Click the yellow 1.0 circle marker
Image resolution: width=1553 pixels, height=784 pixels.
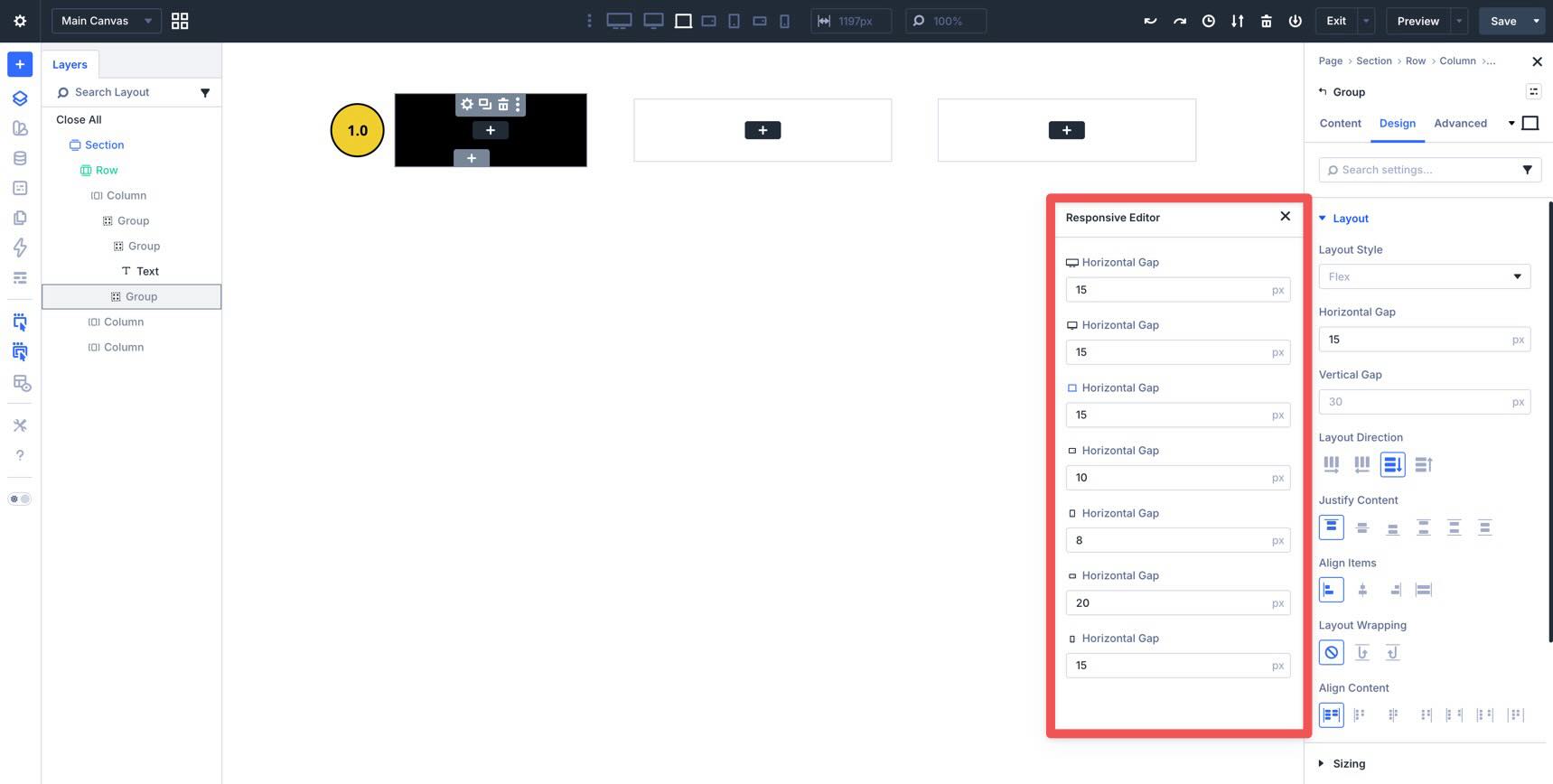(358, 130)
